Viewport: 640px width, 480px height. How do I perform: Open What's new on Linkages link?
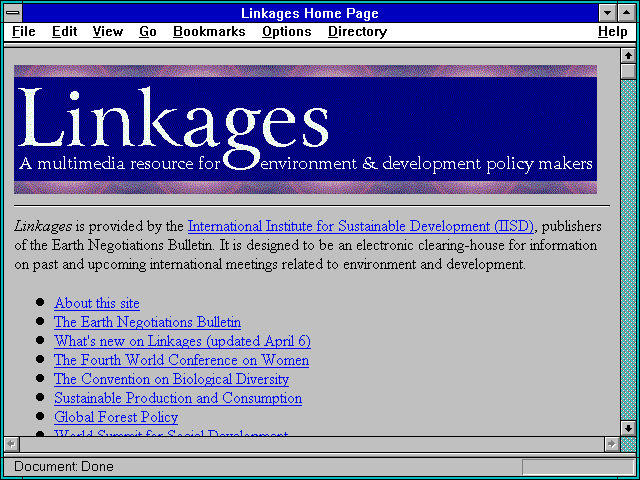click(x=182, y=341)
